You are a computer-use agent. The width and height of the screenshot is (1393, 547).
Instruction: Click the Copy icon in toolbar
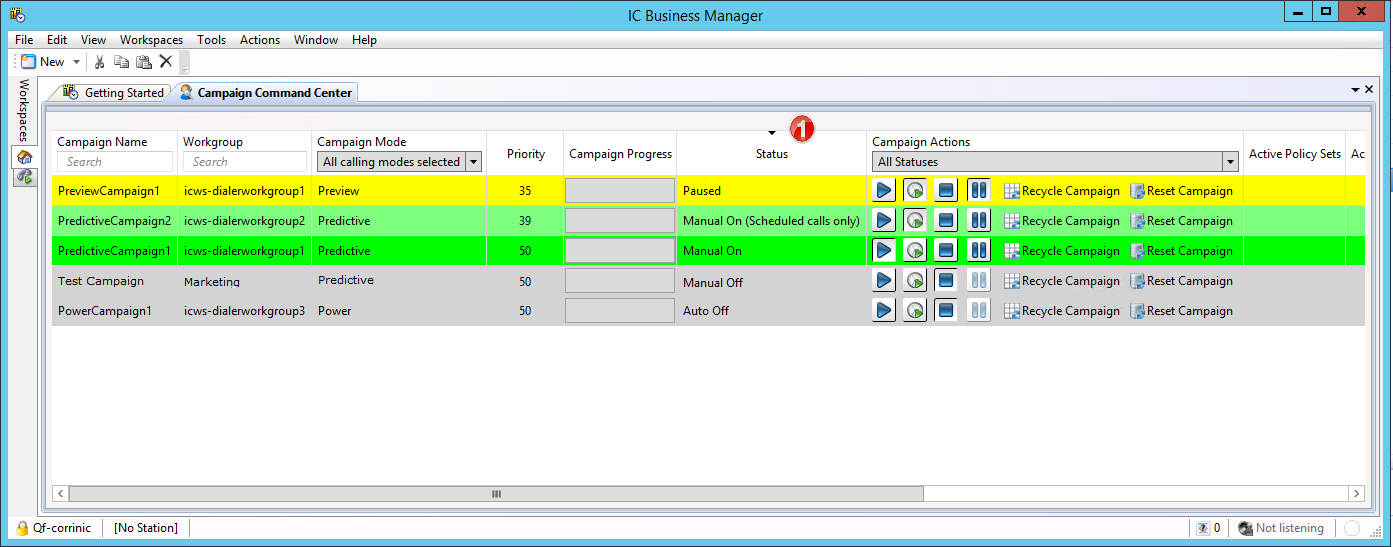pyautogui.click(x=121, y=62)
